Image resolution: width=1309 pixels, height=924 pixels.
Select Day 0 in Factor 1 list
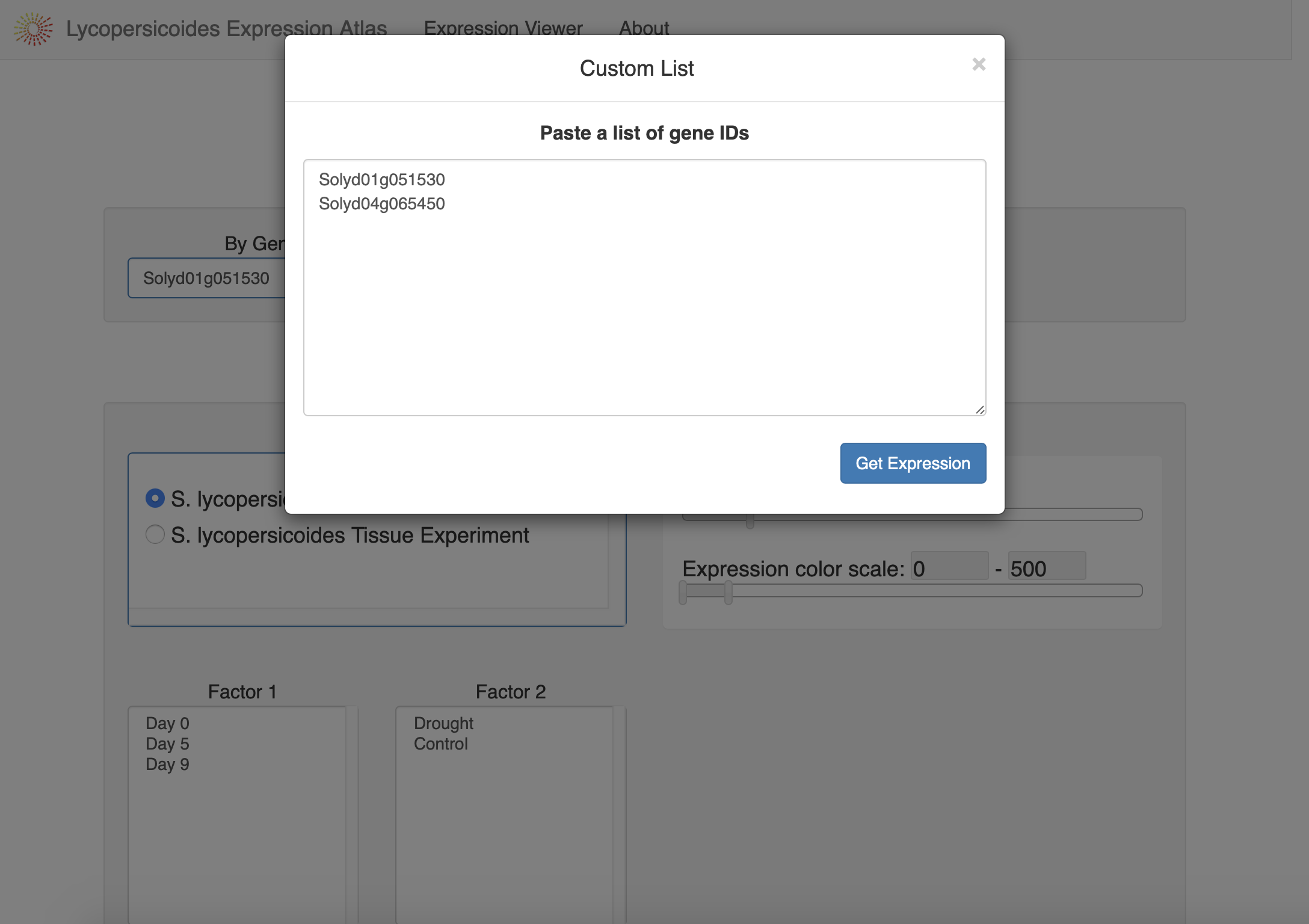(x=167, y=723)
